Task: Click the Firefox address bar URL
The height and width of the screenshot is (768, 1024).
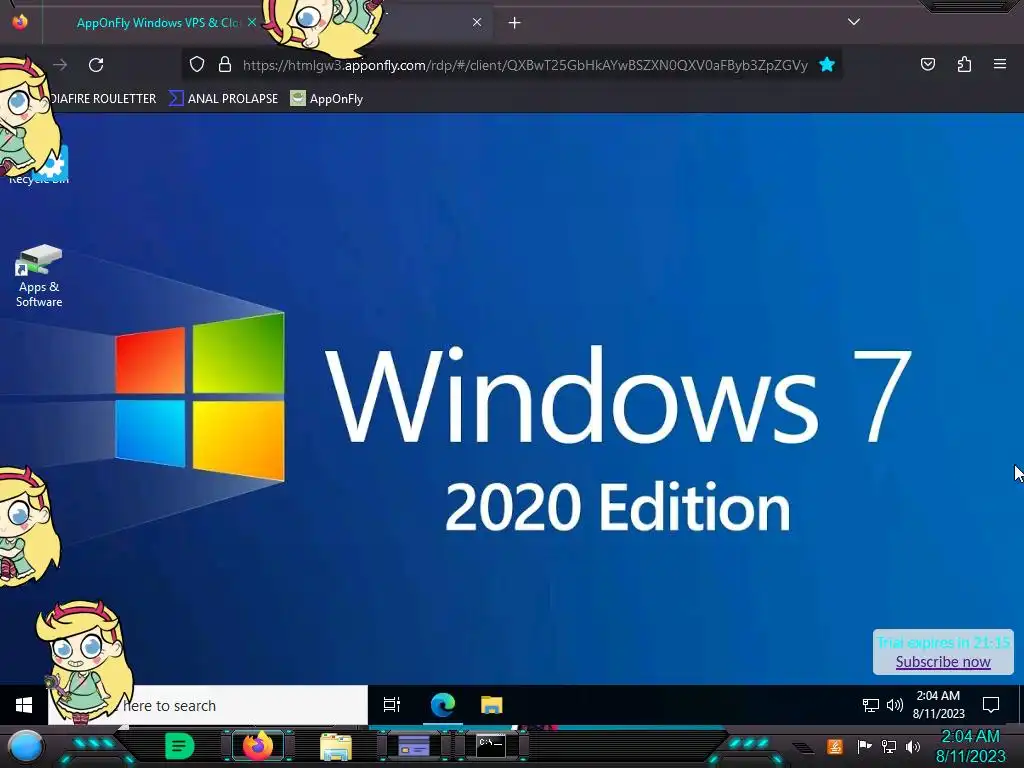Action: (525, 65)
